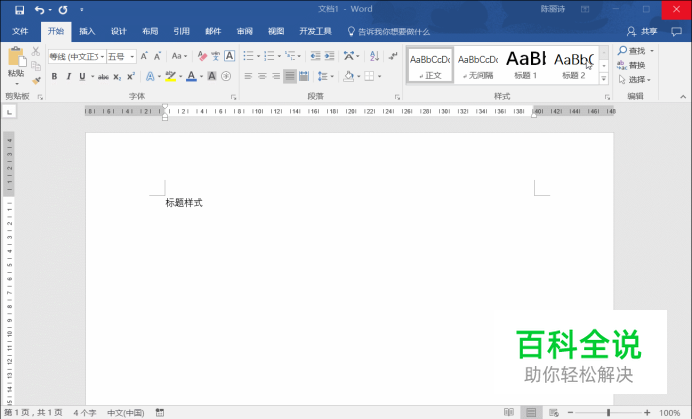Open the bullet list dropdown
The height and width of the screenshot is (419, 692).
coord(258,56)
